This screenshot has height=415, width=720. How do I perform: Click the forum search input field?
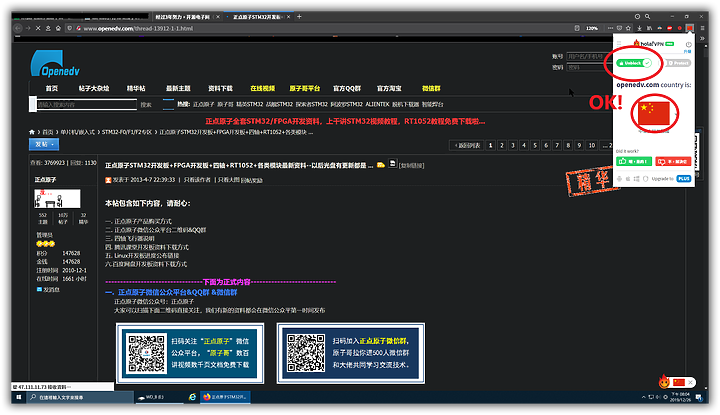point(86,105)
